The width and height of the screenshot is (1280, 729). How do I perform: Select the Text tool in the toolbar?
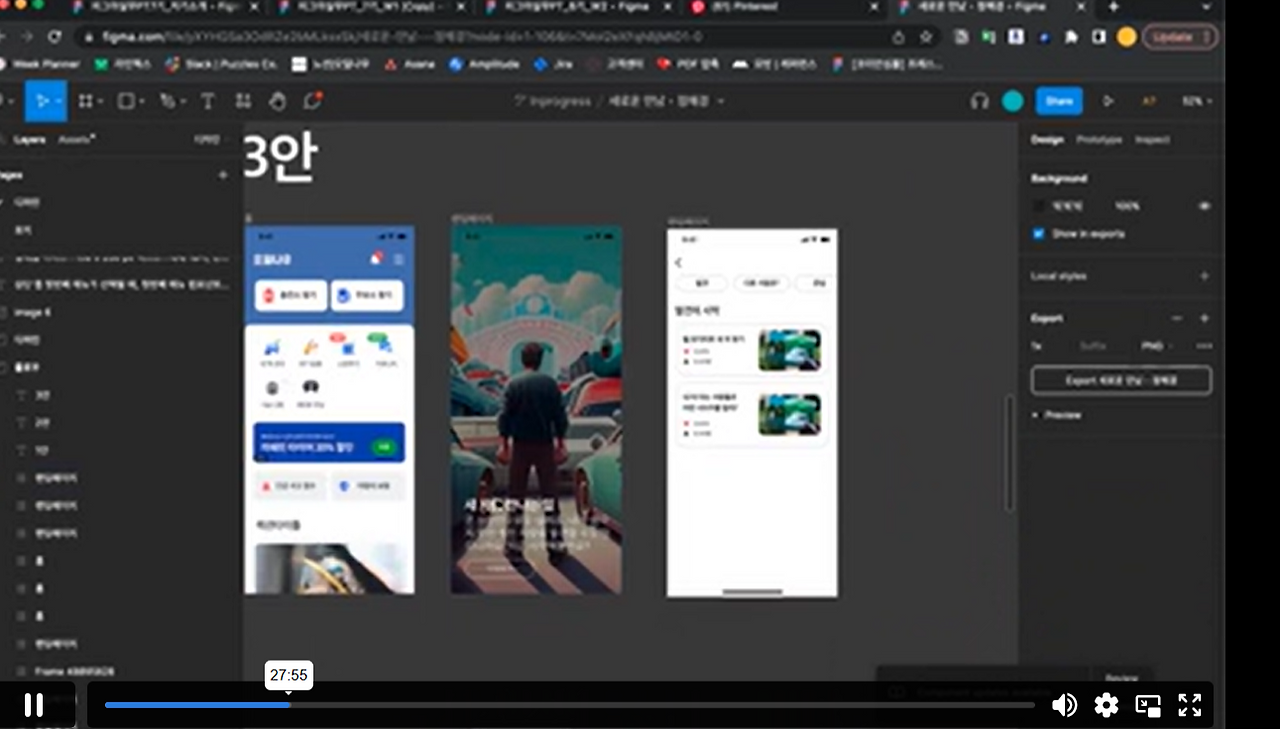click(x=207, y=100)
